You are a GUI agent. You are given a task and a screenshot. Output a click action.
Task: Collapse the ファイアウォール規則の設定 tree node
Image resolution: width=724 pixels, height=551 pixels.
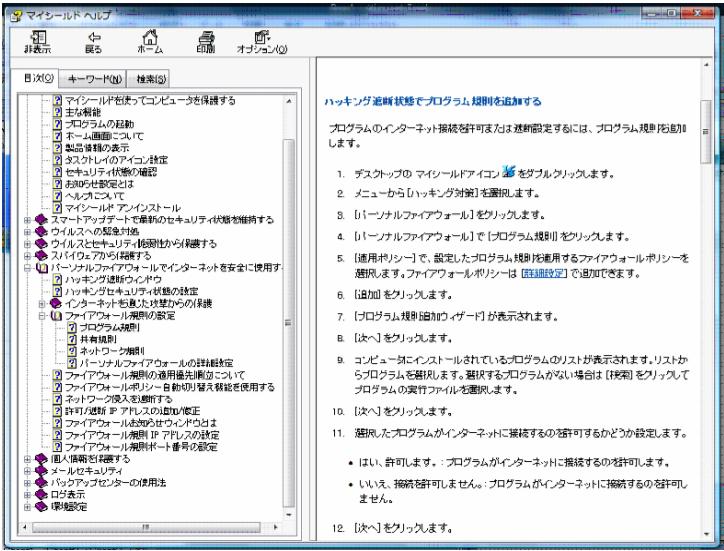41,315
